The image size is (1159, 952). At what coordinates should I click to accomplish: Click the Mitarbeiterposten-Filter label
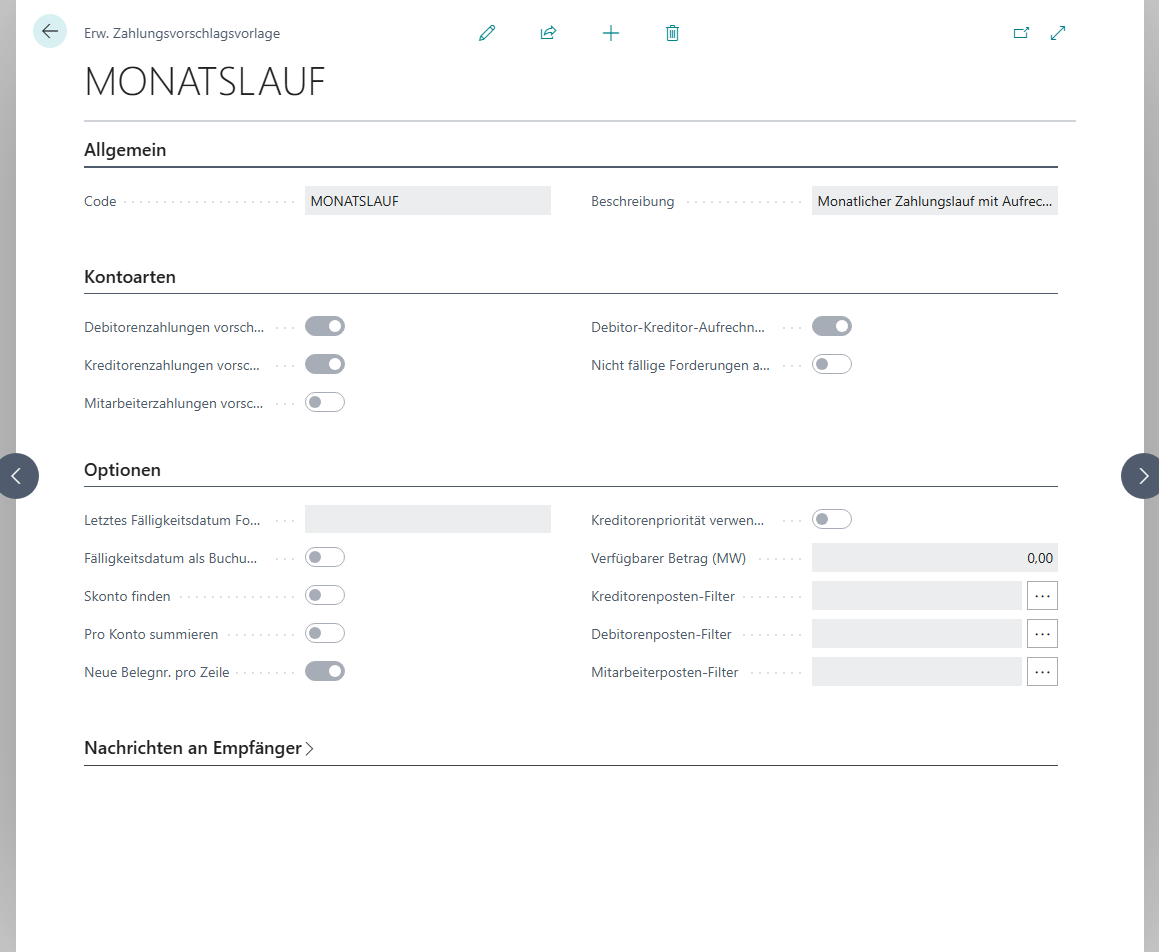pyautogui.click(x=665, y=673)
